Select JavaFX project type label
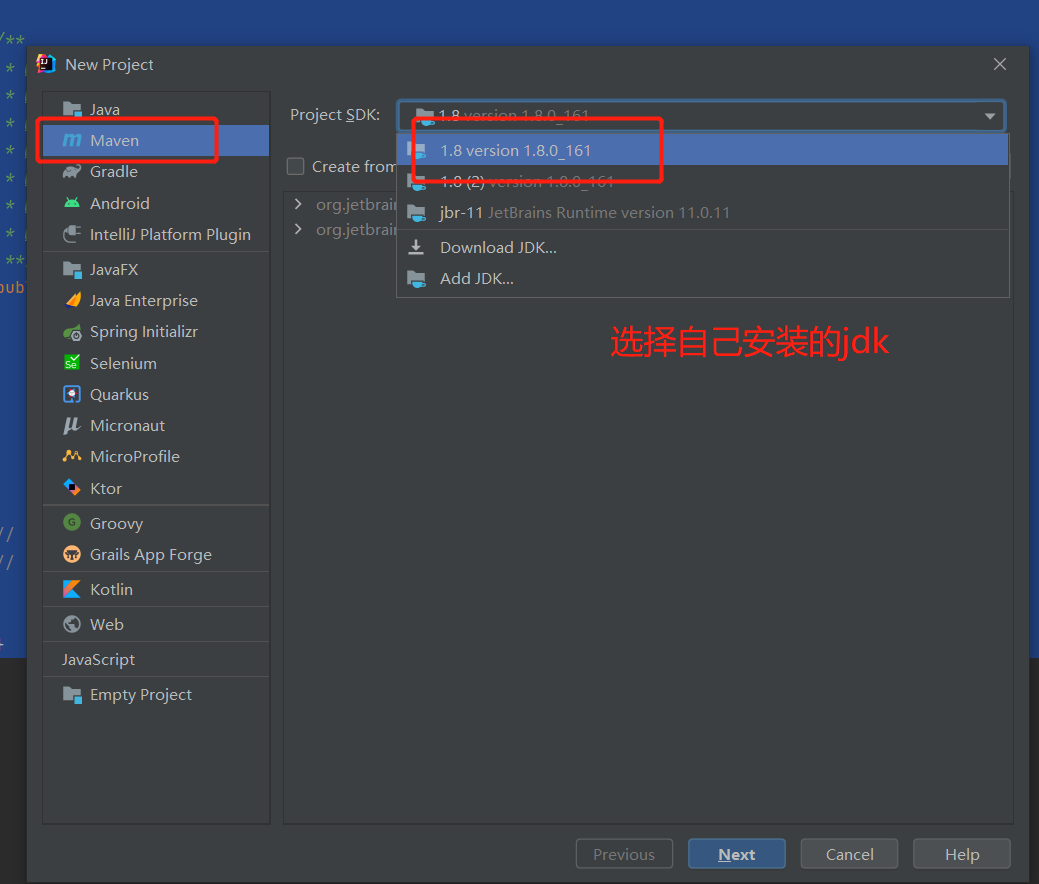The width and height of the screenshot is (1039, 884). tap(114, 269)
